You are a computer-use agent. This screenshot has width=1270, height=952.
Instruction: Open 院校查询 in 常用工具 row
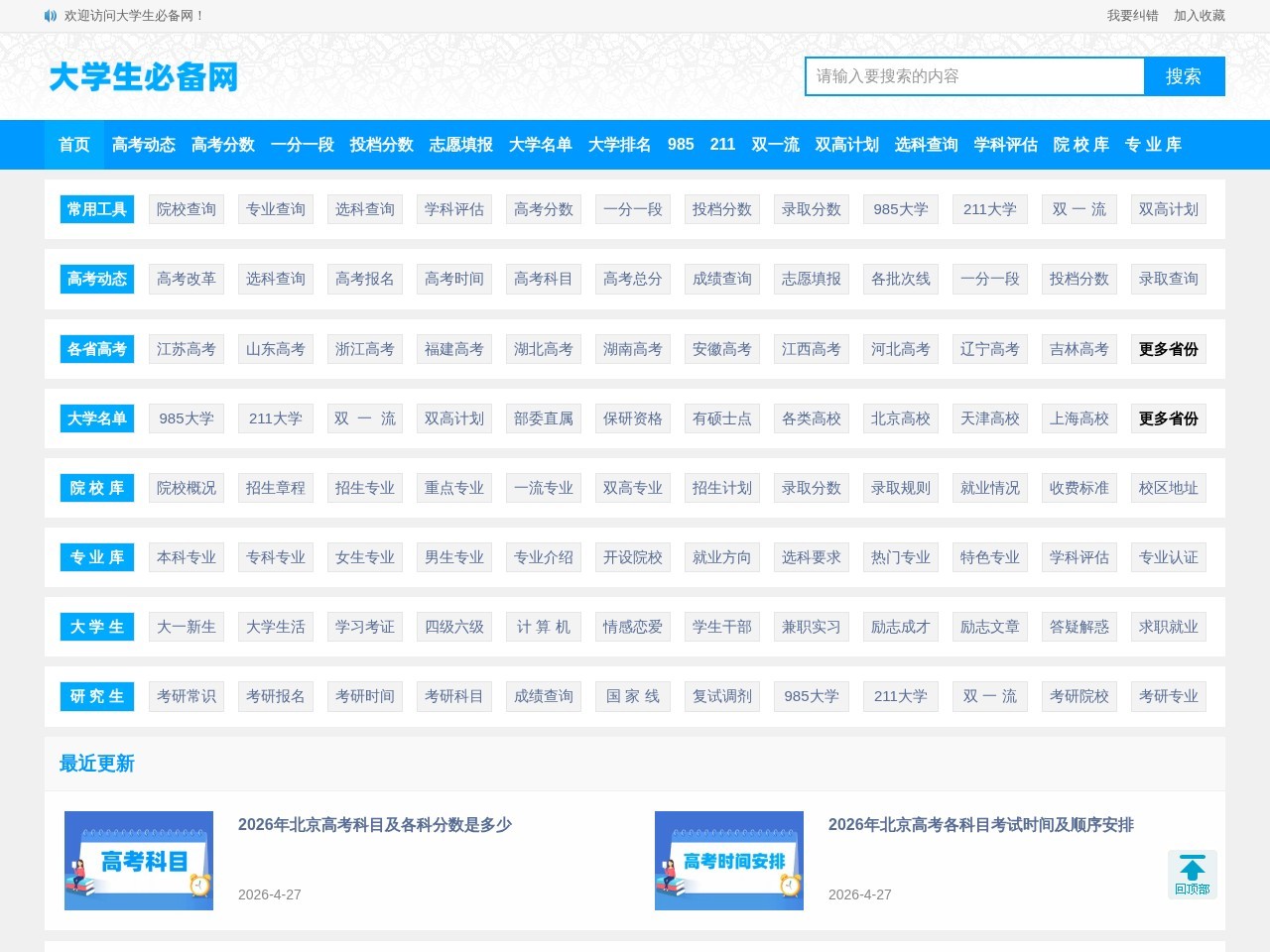[x=187, y=209]
